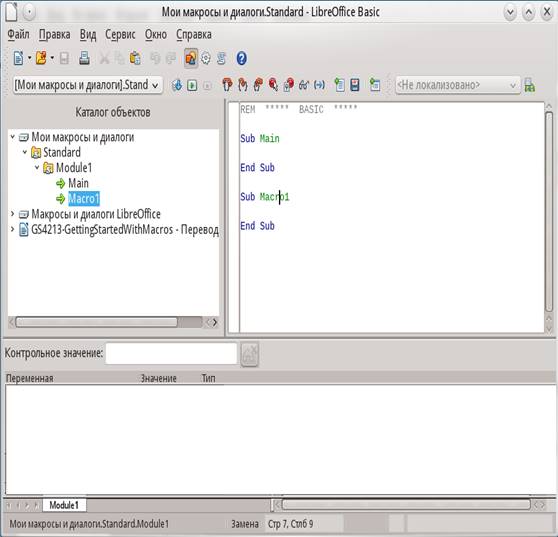Click the Compile icon in the macro toolbar
This screenshot has width=558, height=537.
pyautogui.click(x=177, y=85)
